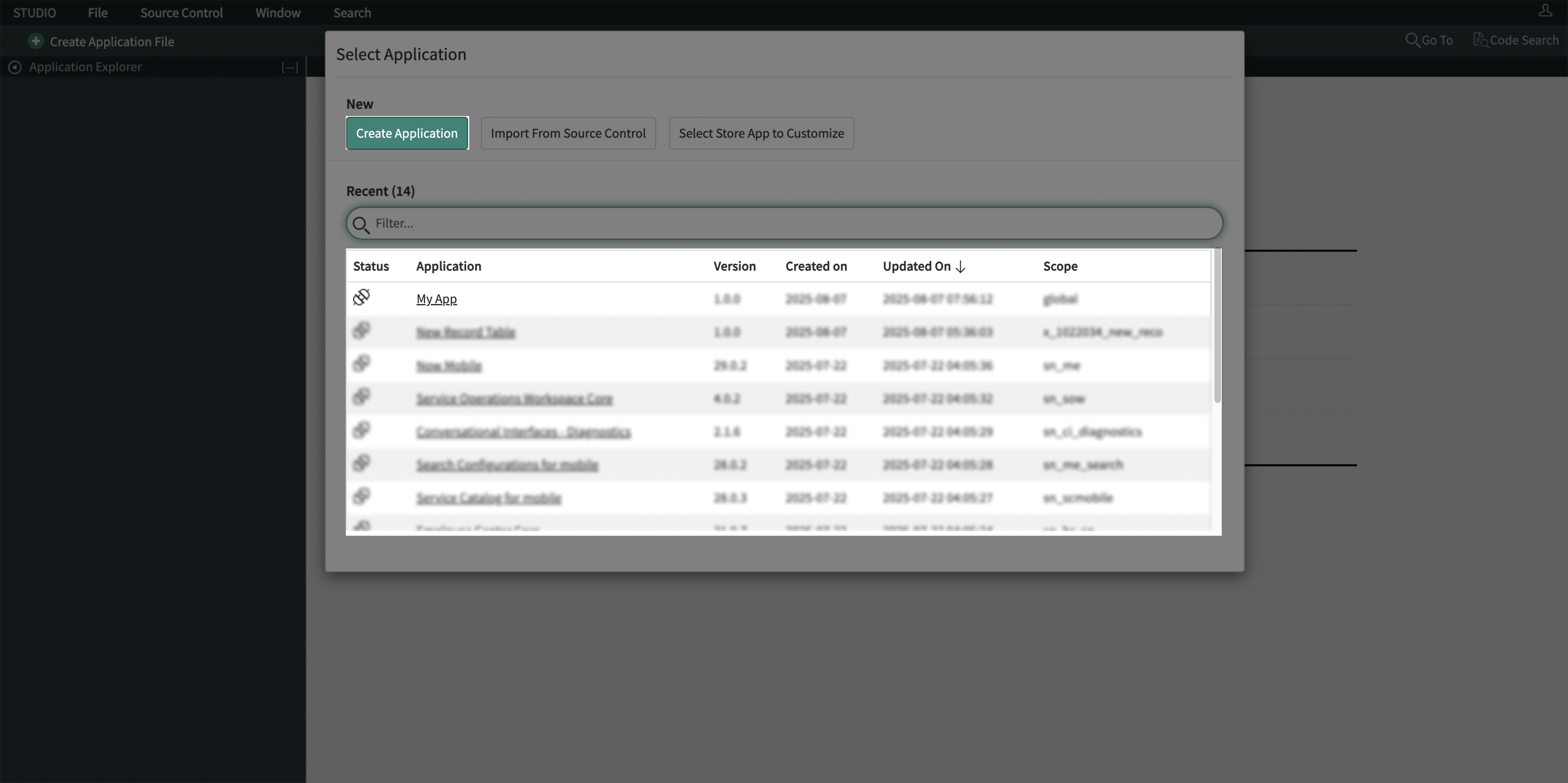The image size is (1568, 783).
Task: Click the Updated On sort arrow
Action: click(x=961, y=266)
